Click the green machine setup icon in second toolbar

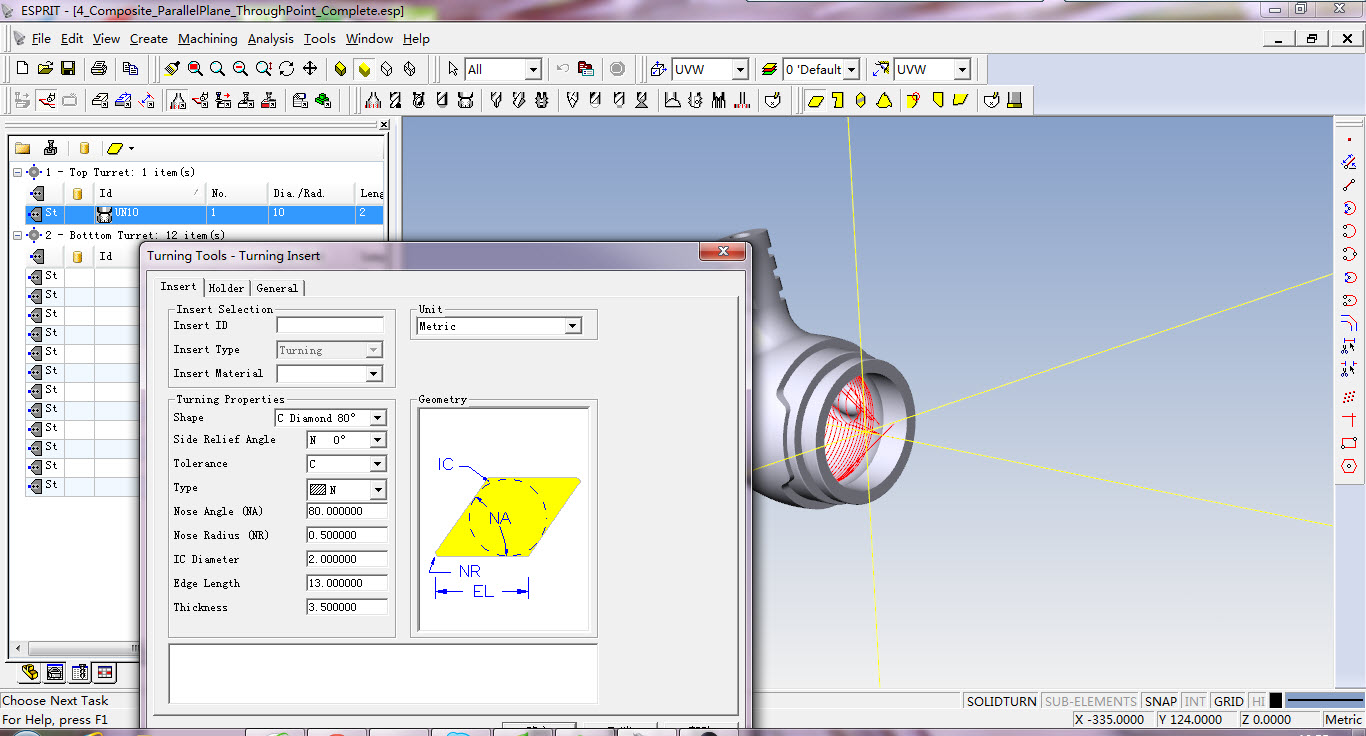click(x=323, y=100)
